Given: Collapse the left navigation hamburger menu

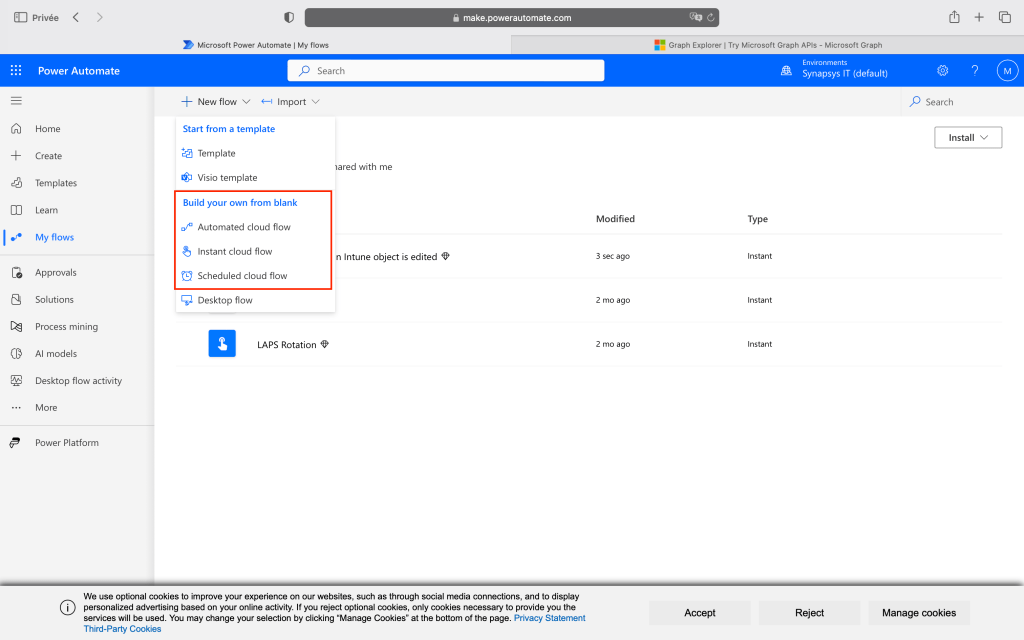Looking at the screenshot, I should pyautogui.click(x=16, y=101).
